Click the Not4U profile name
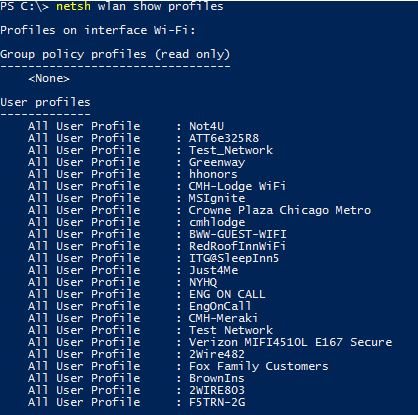Viewport: 418px width, 415px height. (206, 126)
